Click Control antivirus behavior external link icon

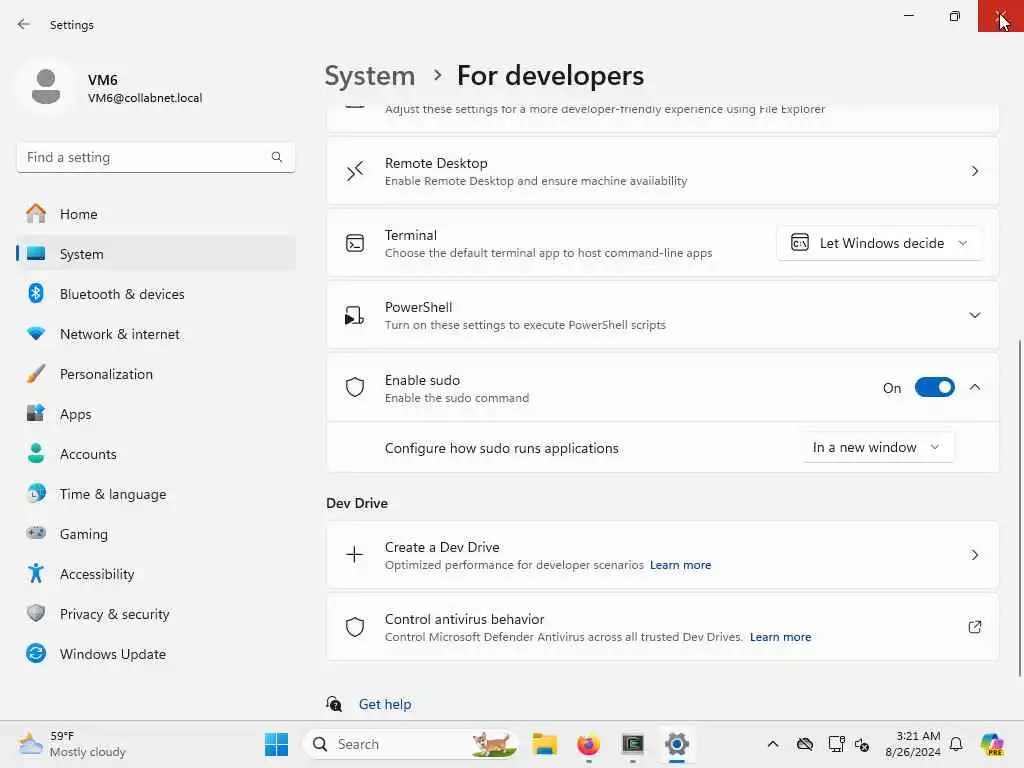click(974, 627)
